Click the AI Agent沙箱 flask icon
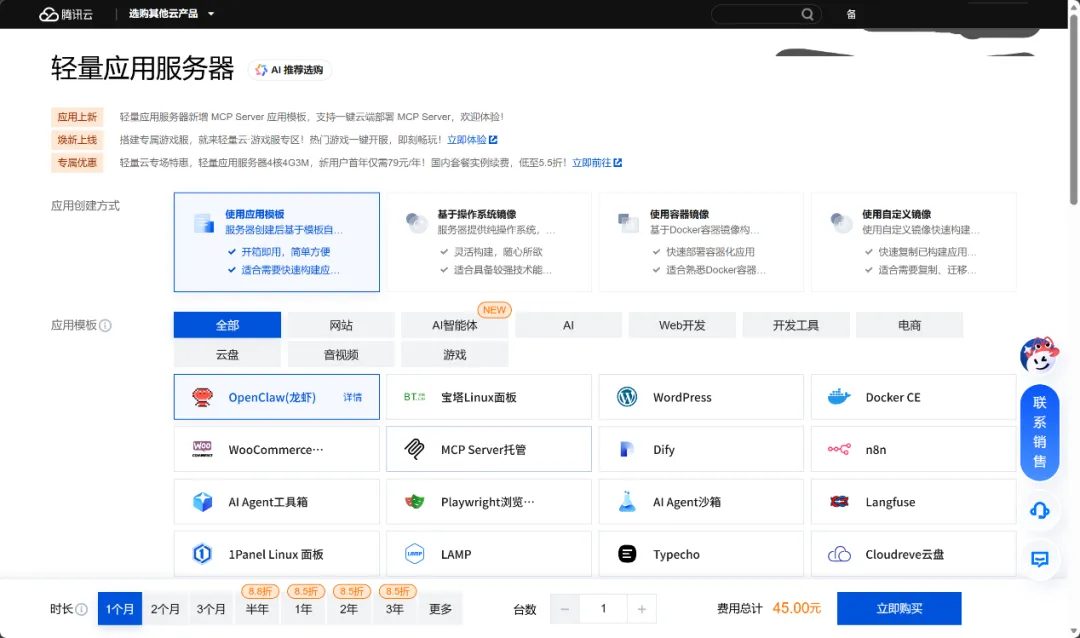The image size is (1080, 638). (x=627, y=502)
